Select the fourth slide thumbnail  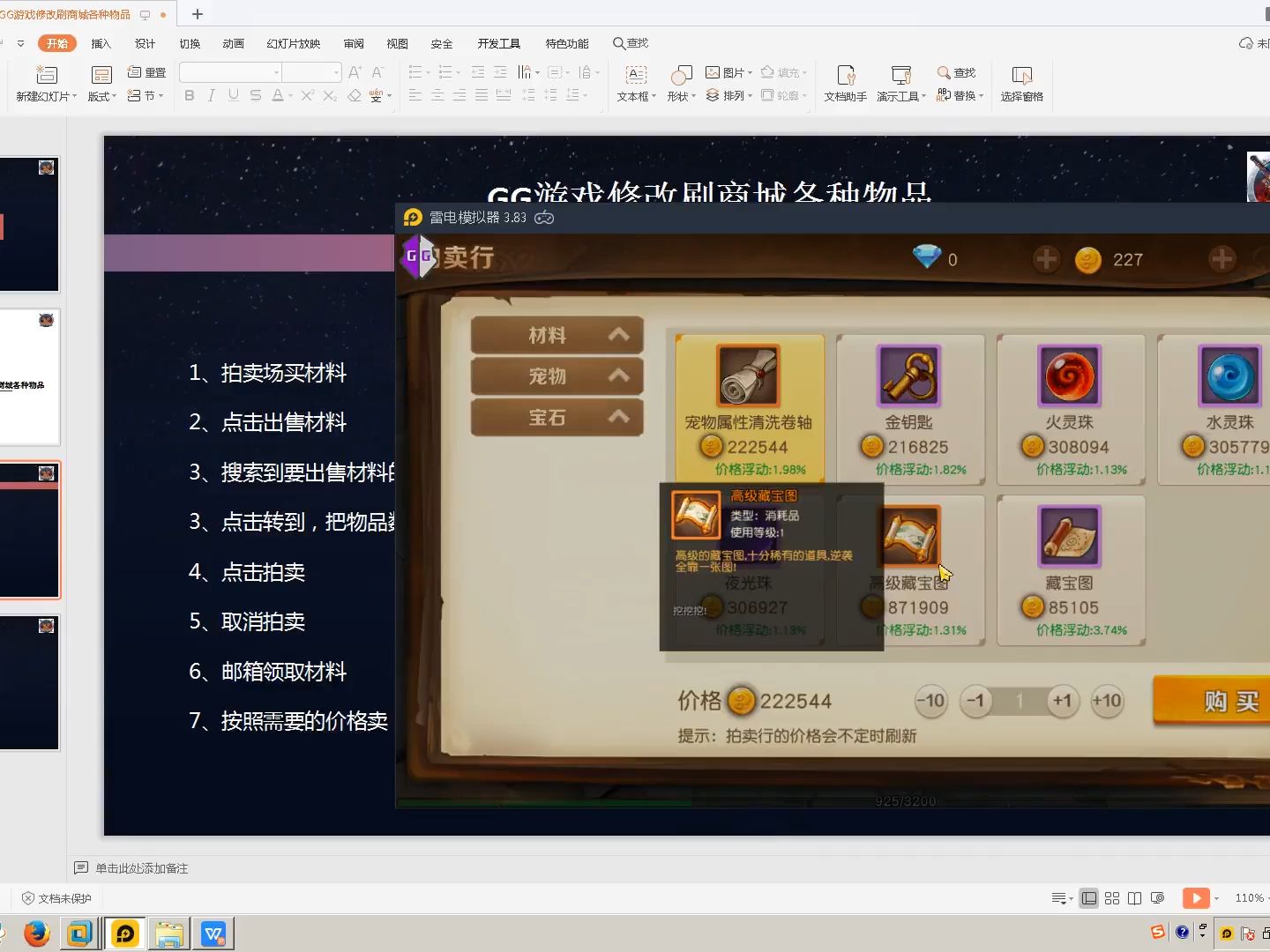[x=29, y=683]
